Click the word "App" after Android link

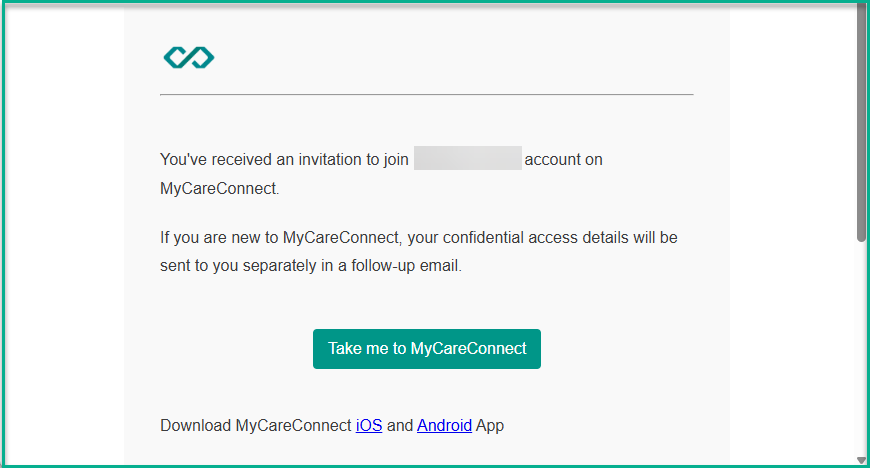[x=490, y=425]
